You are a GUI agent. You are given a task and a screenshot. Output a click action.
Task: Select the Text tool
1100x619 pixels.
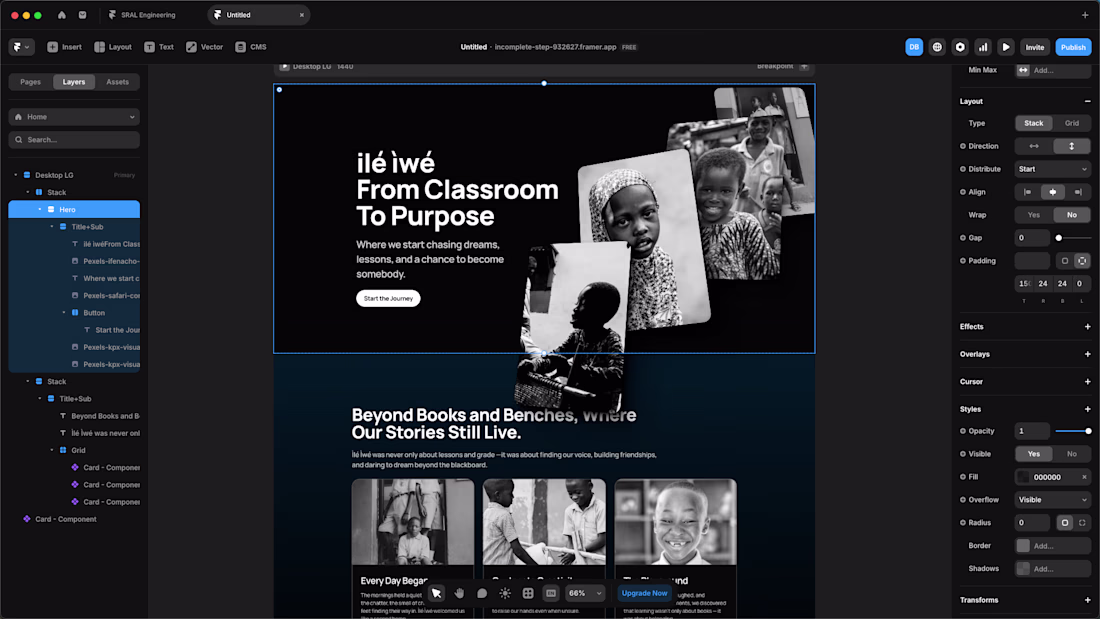(x=159, y=47)
